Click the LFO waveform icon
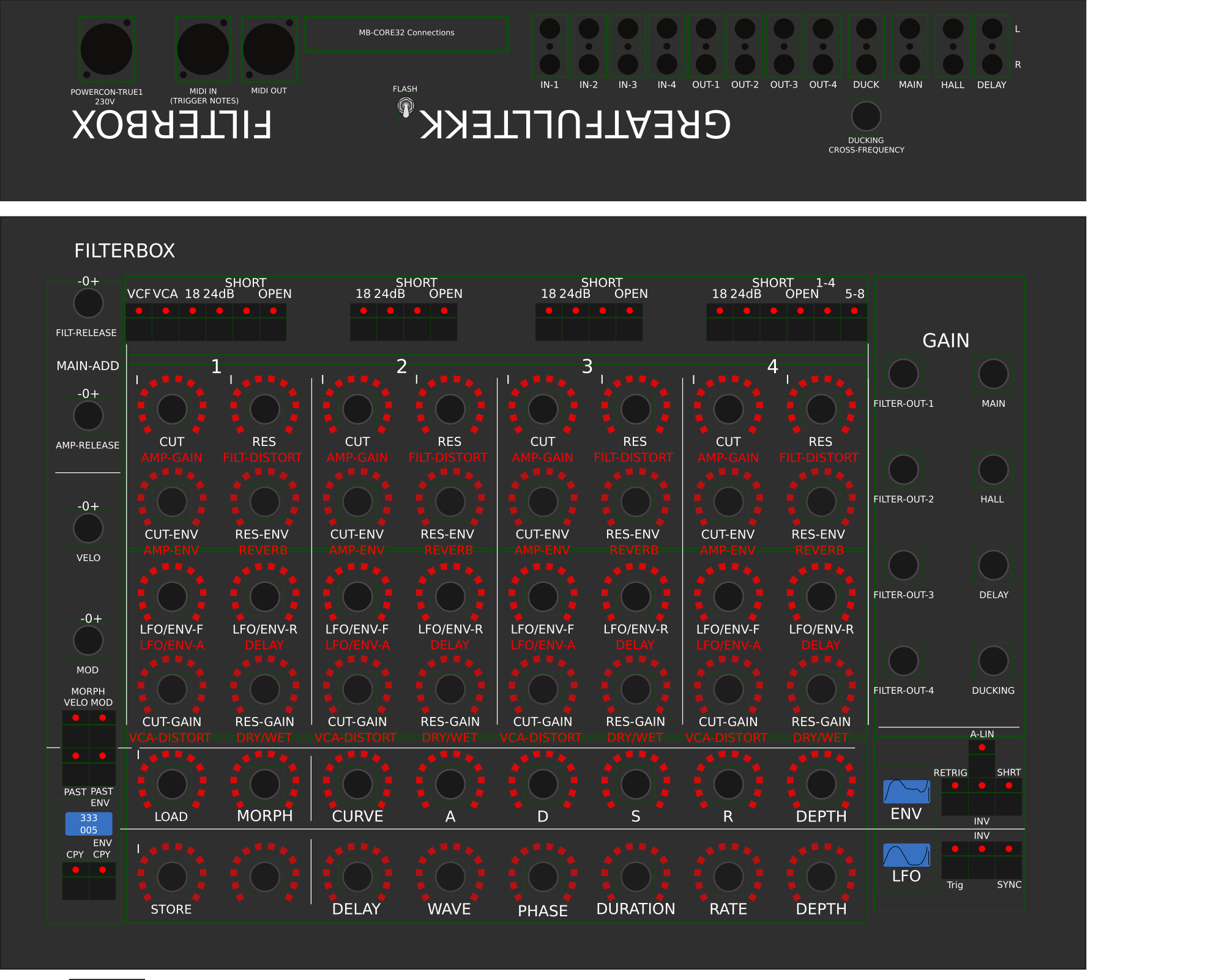Viewport: 1219px width, 980px height. coord(906,855)
